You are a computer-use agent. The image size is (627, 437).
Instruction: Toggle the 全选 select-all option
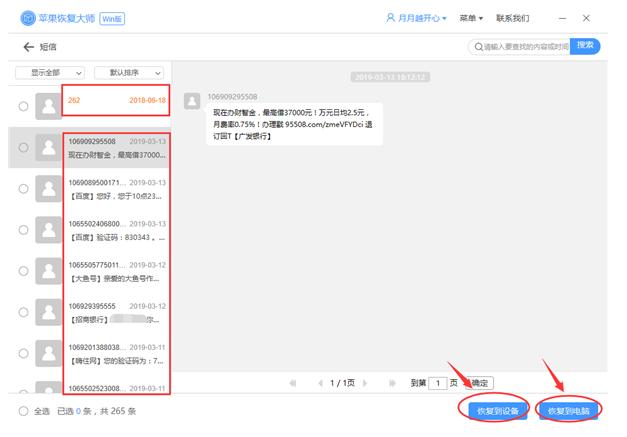coord(23,411)
